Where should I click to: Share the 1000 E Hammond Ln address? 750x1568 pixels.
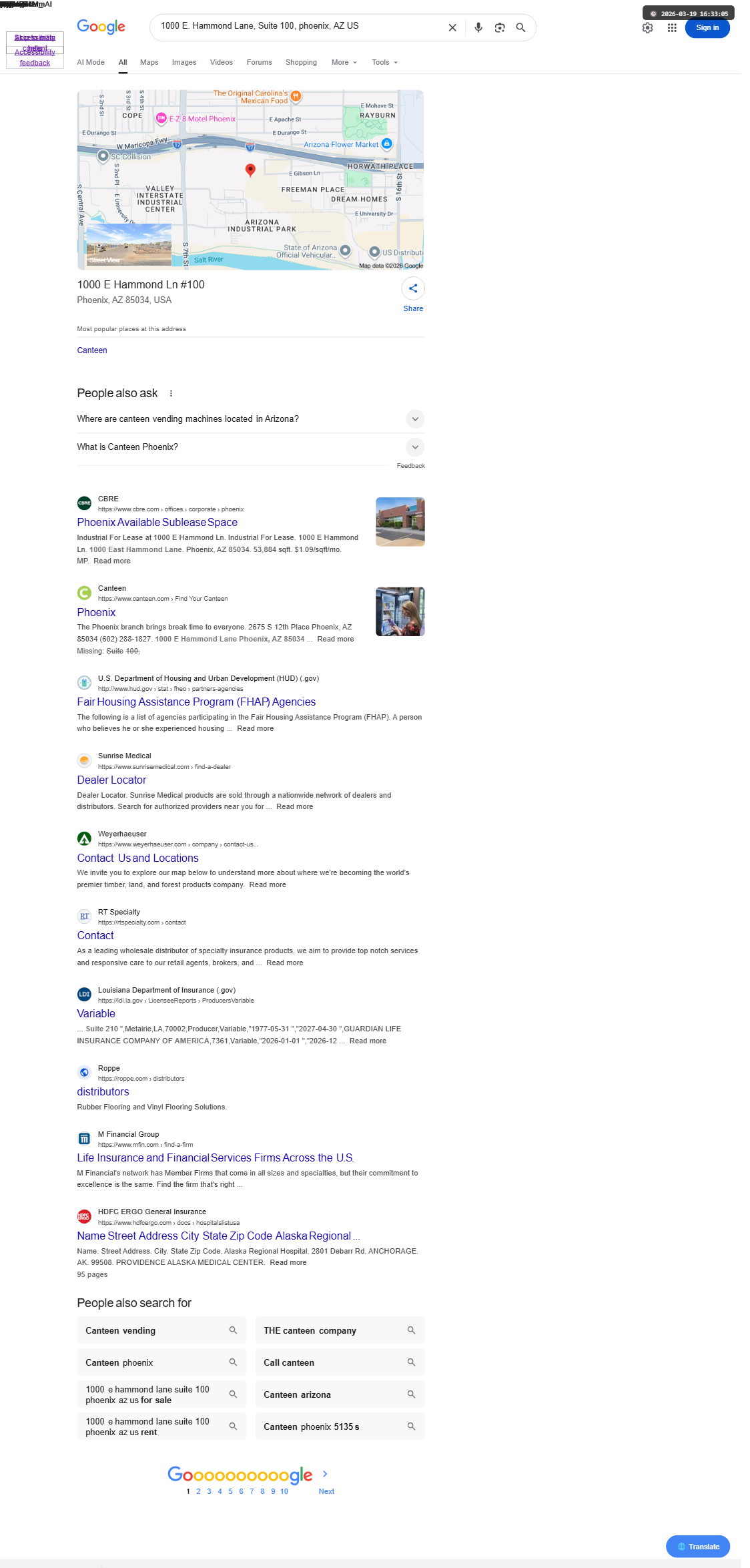413,288
